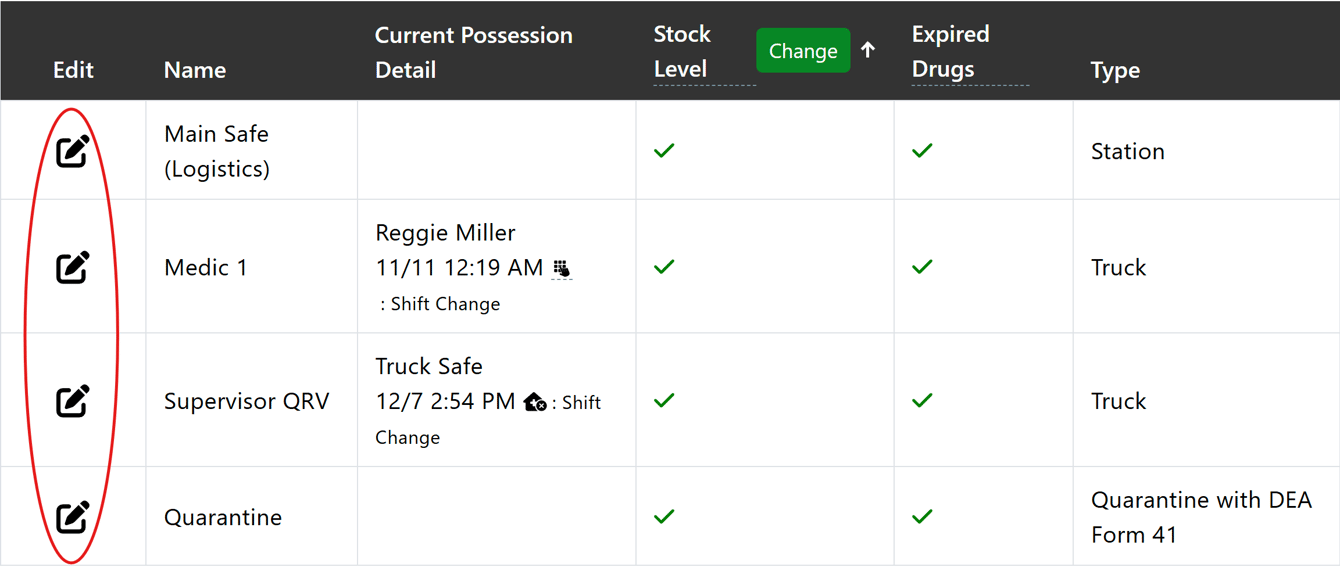Click Quarantine with DEA Form 41 type cell

pos(1200,517)
